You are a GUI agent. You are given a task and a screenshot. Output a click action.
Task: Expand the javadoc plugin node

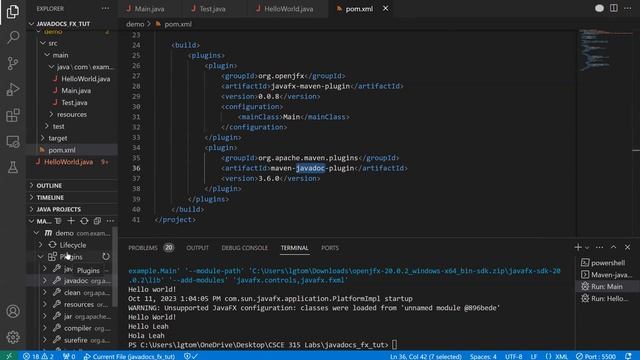pos(45,280)
